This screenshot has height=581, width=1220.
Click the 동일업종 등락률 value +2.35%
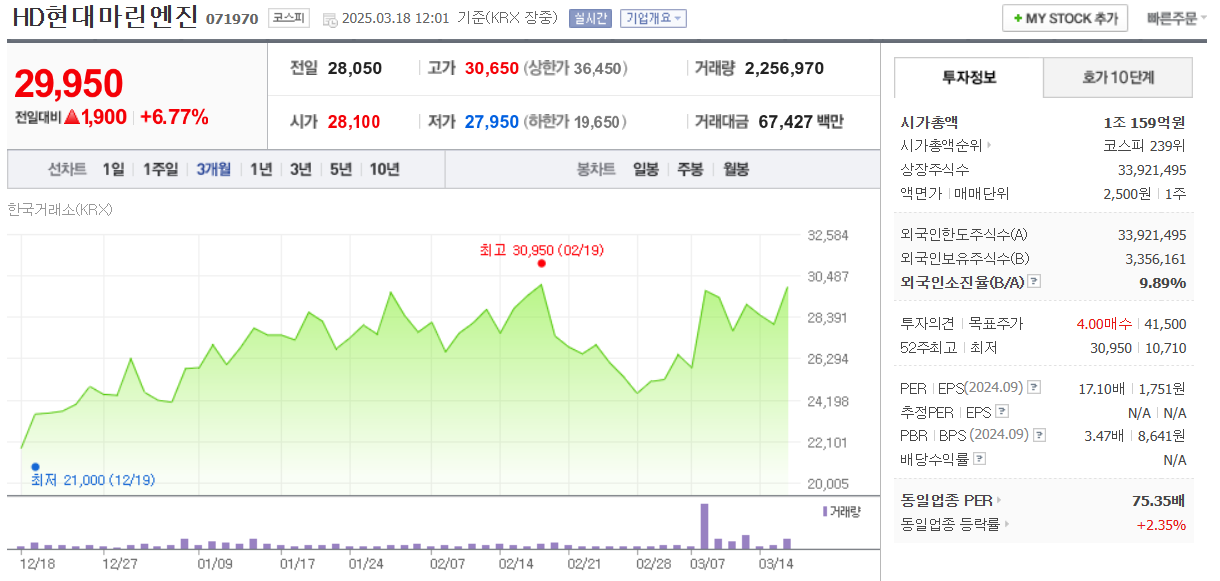pyautogui.click(x=1161, y=524)
